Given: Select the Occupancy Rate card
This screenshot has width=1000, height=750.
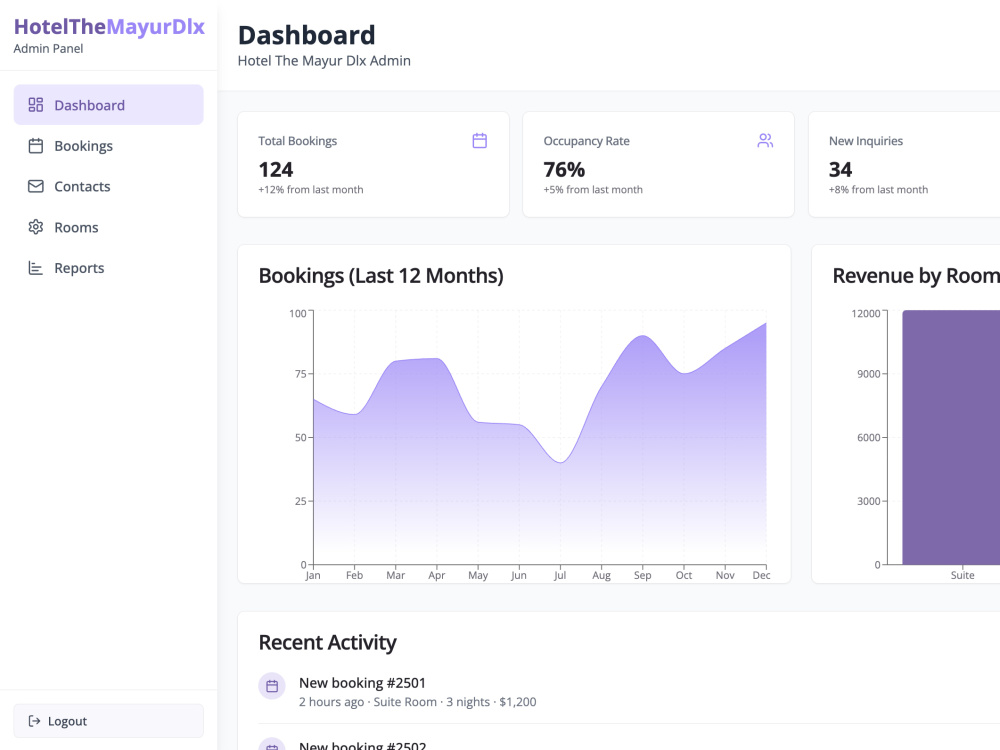Looking at the screenshot, I should pyautogui.click(x=658, y=165).
